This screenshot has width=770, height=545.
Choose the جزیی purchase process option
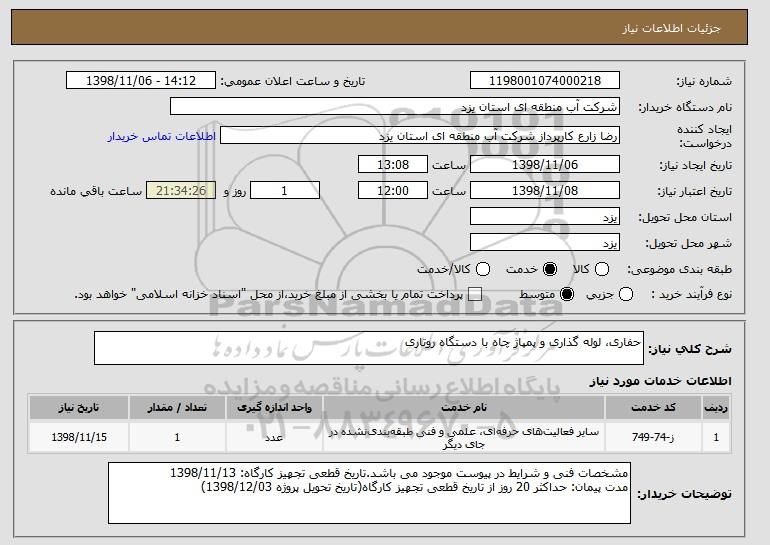(x=626, y=295)
